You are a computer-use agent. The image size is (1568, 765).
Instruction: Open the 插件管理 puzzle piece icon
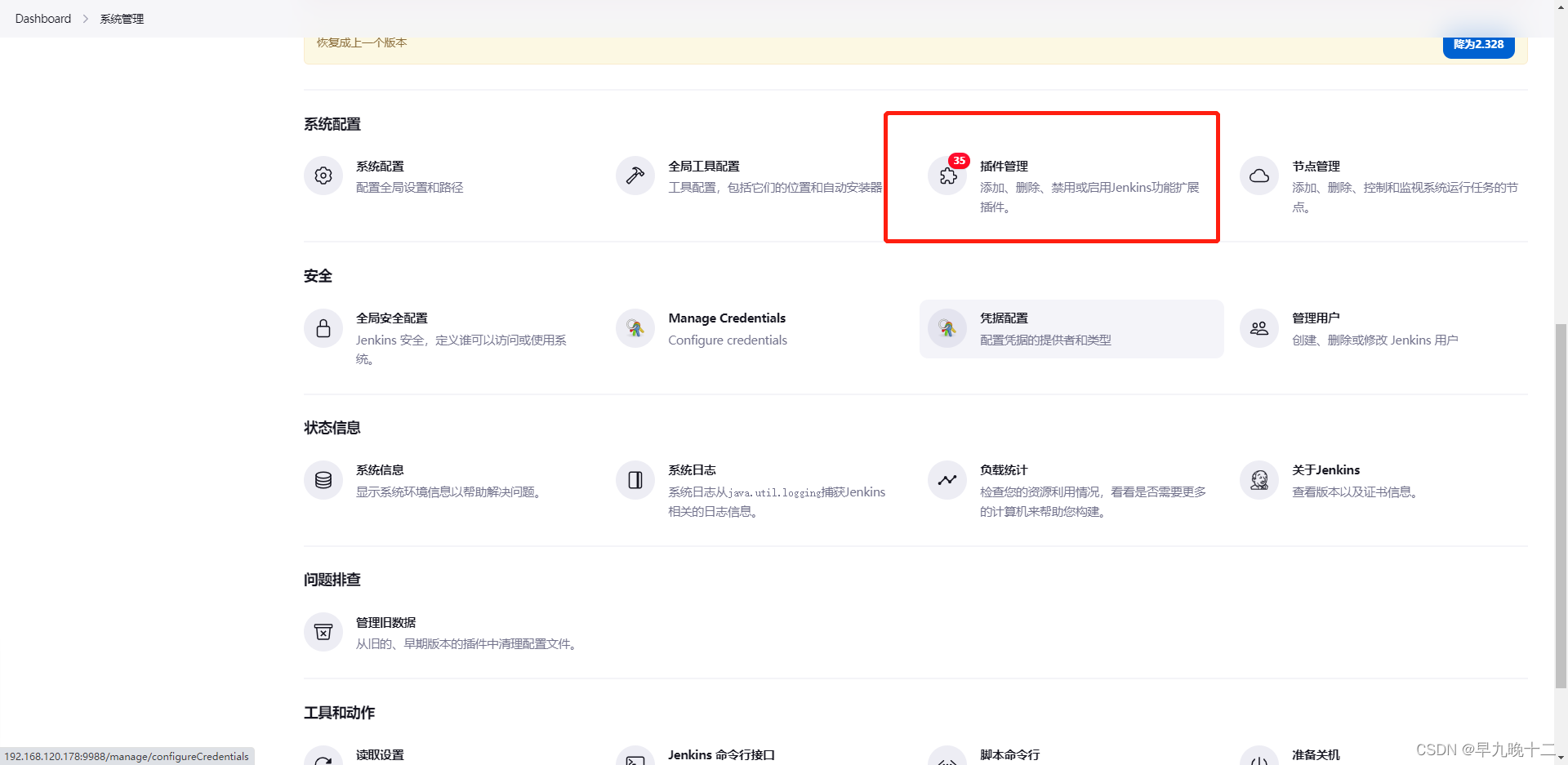click(x=947, y=176)
